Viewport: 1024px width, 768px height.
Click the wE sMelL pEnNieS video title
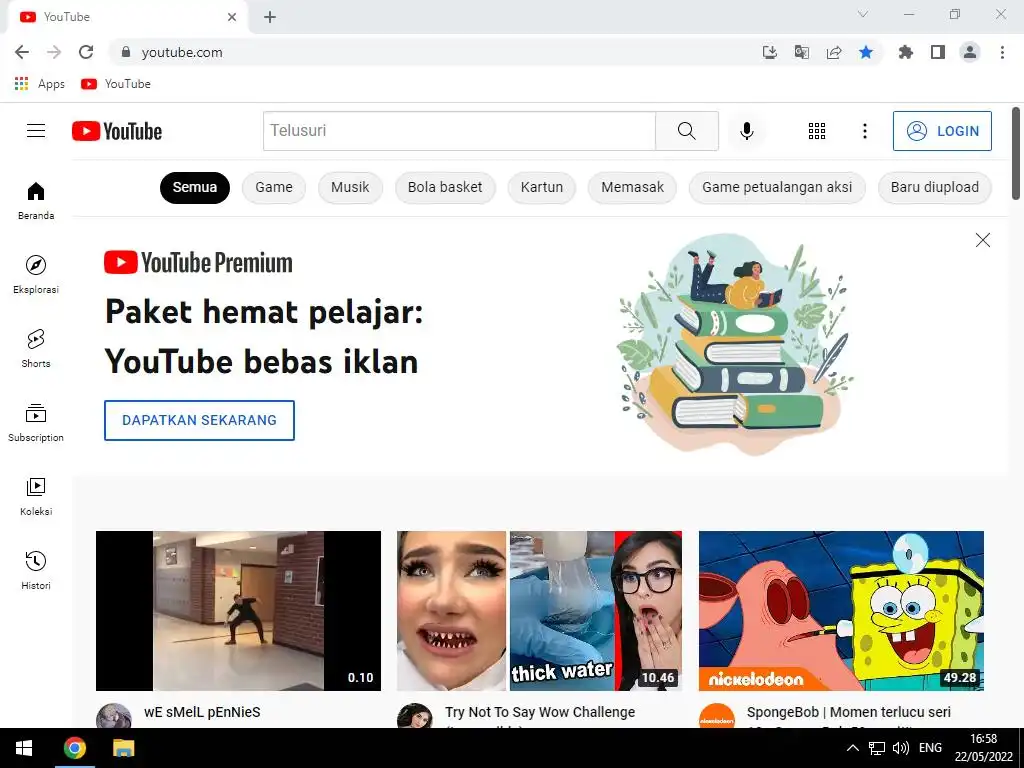click(x=202, y=712)
